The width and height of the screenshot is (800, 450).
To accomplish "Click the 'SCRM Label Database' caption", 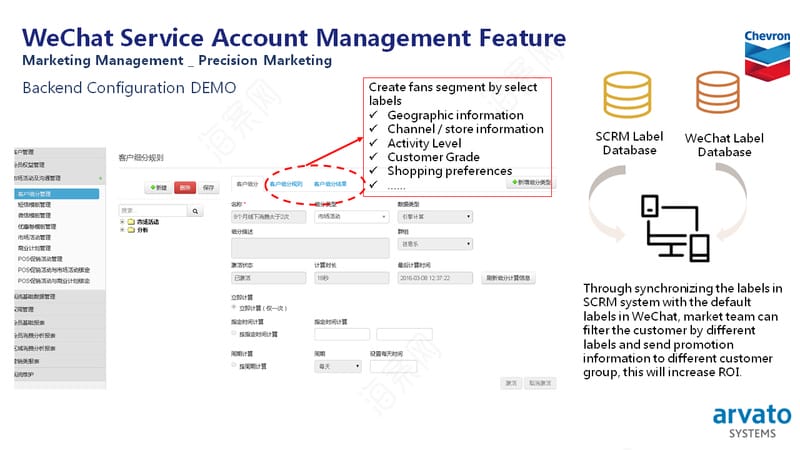I will (x=629, y=143).
